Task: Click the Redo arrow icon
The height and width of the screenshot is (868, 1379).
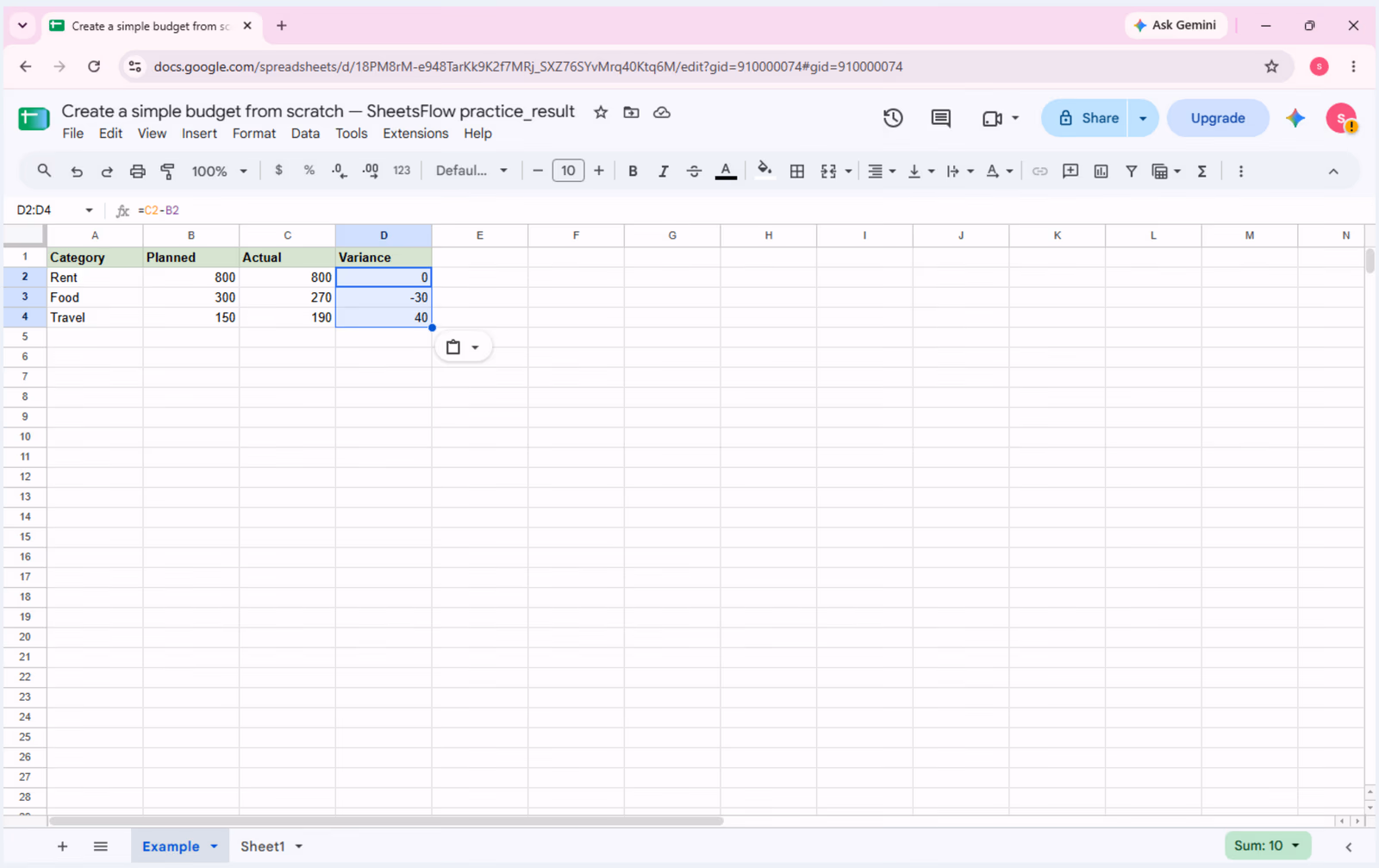Action: [x=107, y=172]
